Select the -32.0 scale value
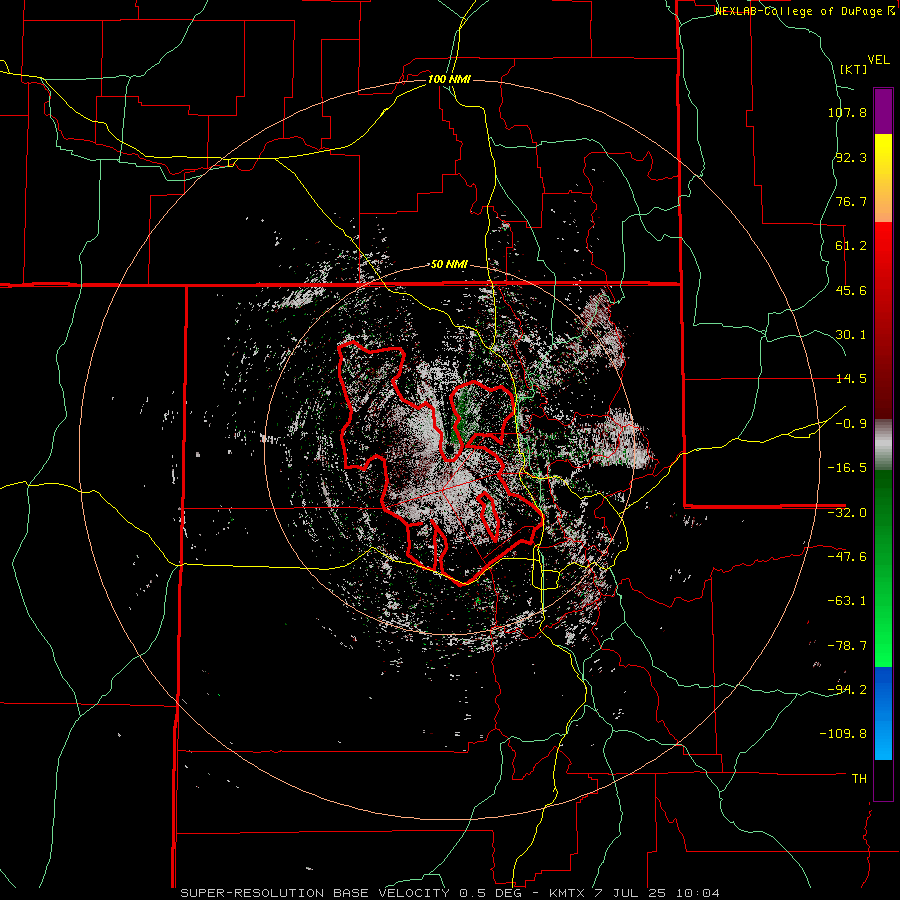 (847, 513)
